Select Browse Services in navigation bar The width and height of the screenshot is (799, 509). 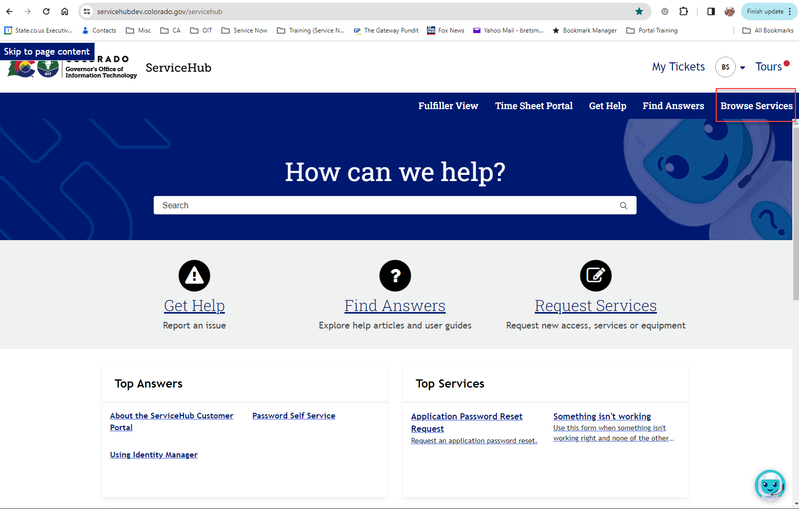click(x=756, y=106)
